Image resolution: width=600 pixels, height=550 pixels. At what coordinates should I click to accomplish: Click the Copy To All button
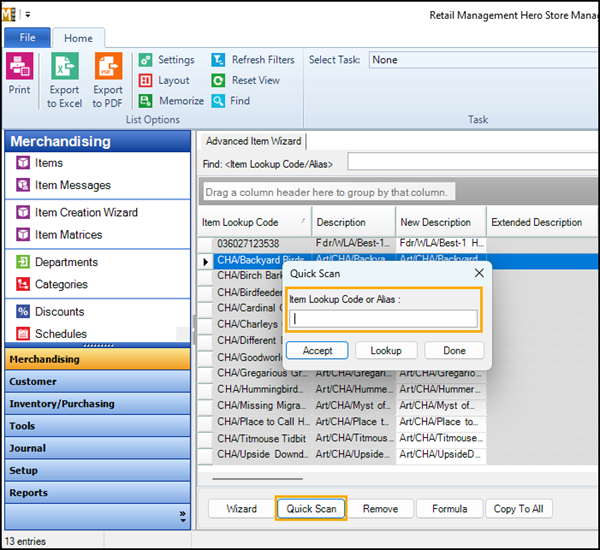pyautogui.click(x=518, y=509)
